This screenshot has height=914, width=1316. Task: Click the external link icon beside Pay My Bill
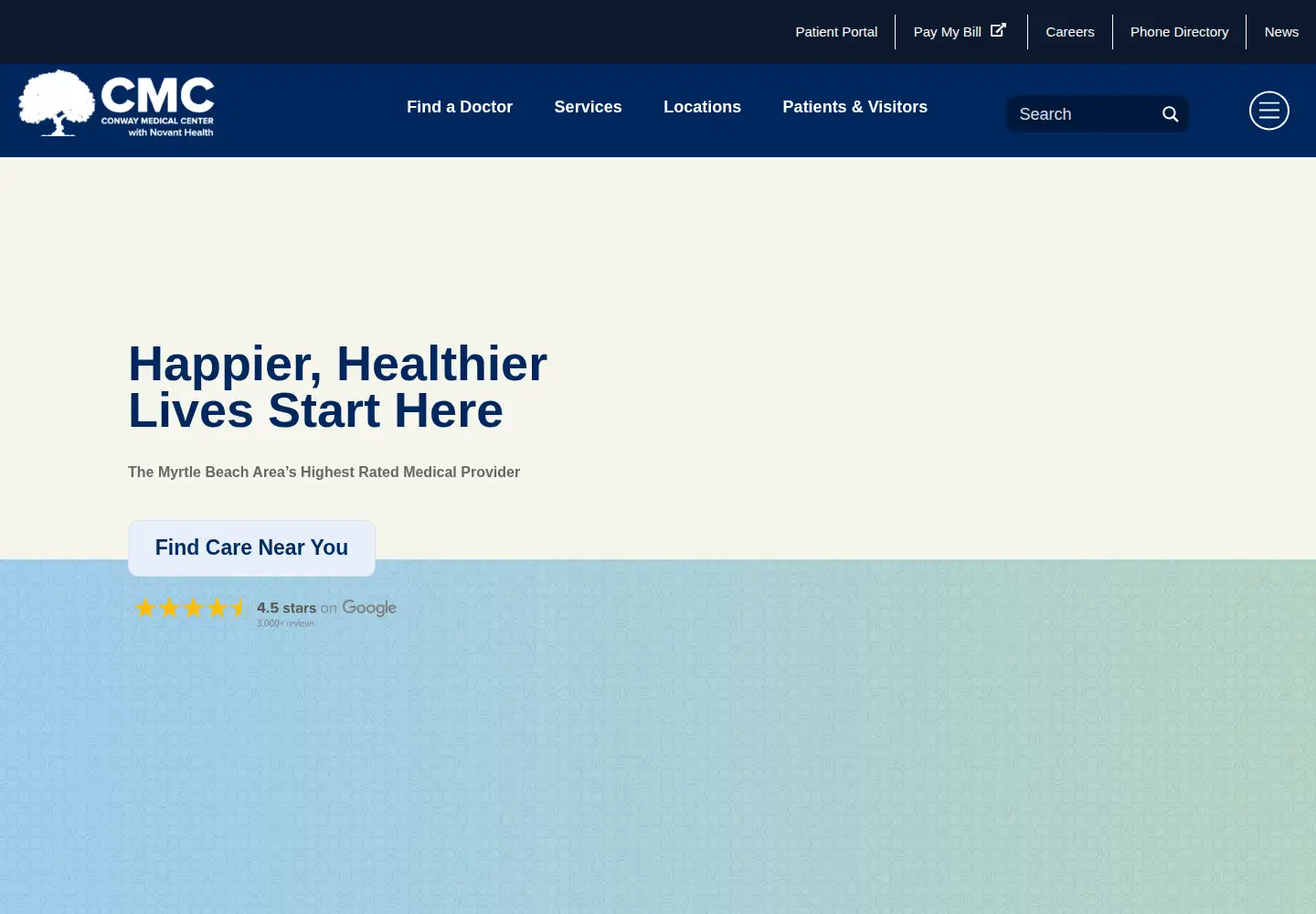[998, 30]
